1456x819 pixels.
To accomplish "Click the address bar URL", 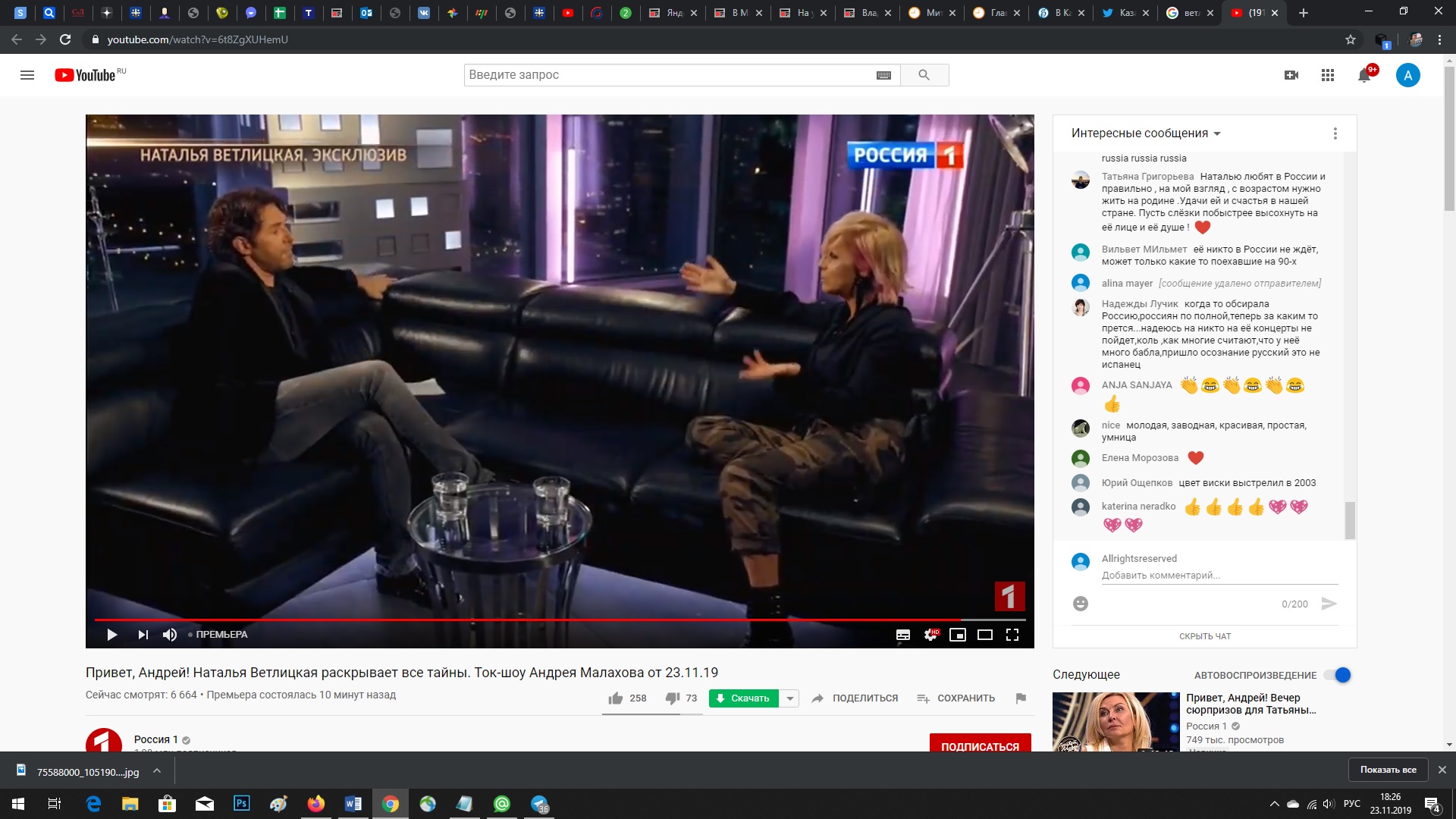I will (x=198, y=39).
